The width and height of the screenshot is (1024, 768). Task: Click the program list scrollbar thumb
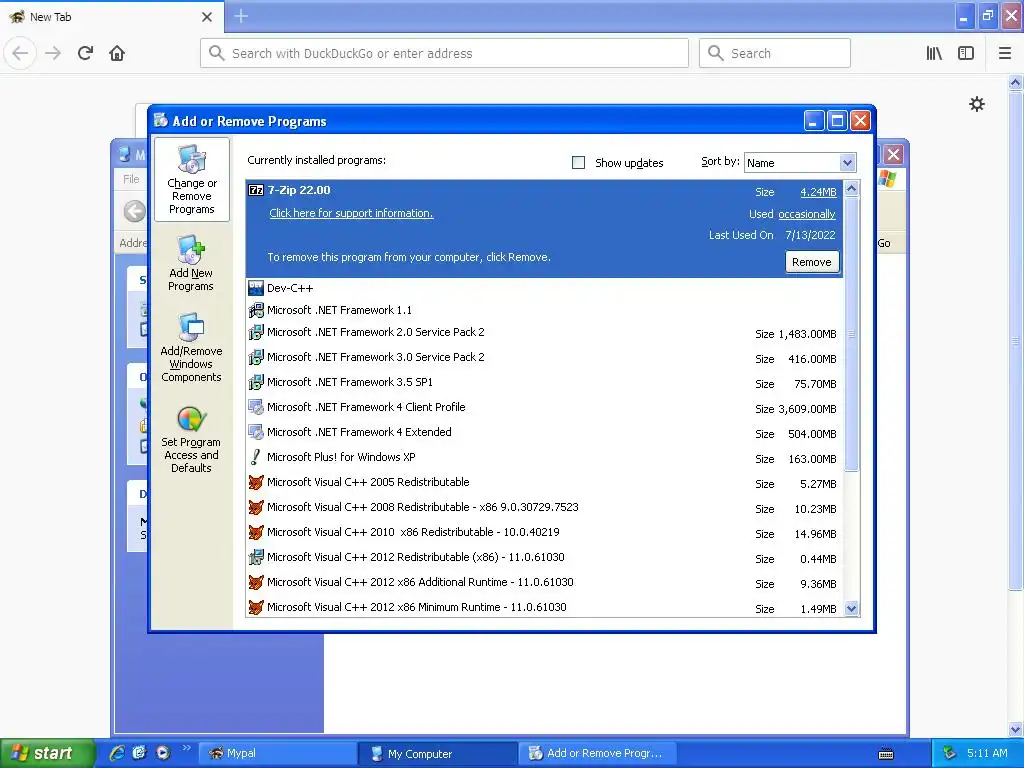[x=851, y=333]
